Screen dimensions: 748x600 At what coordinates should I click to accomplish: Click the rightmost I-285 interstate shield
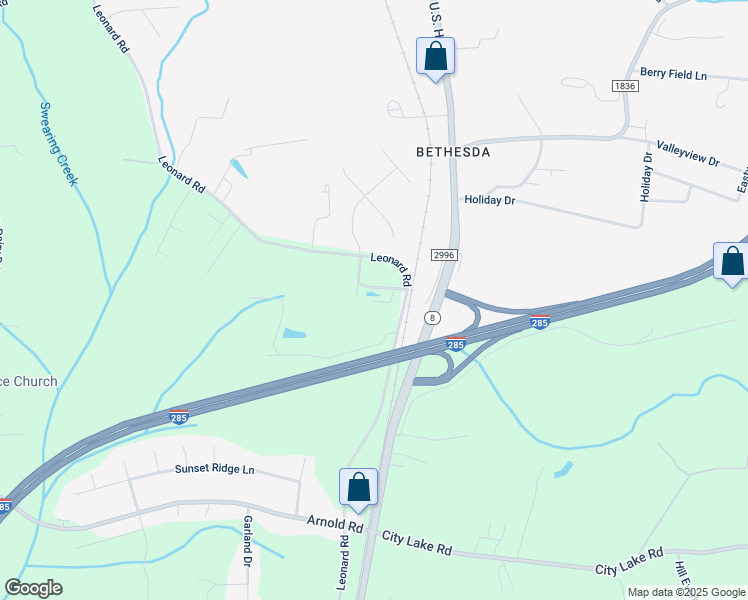pos(540,322)
